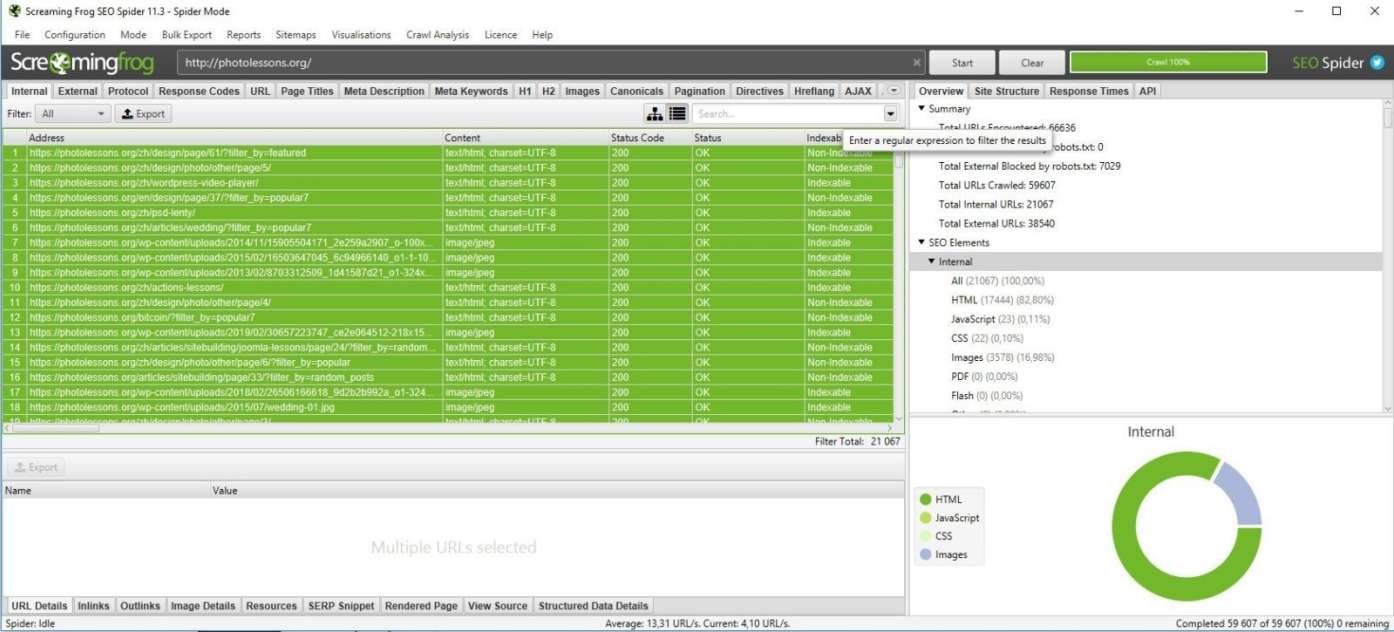Viewport: 1394px width, 632px height.
Task: Open the Rendered Page bottom tab
Action: [421, 606]
